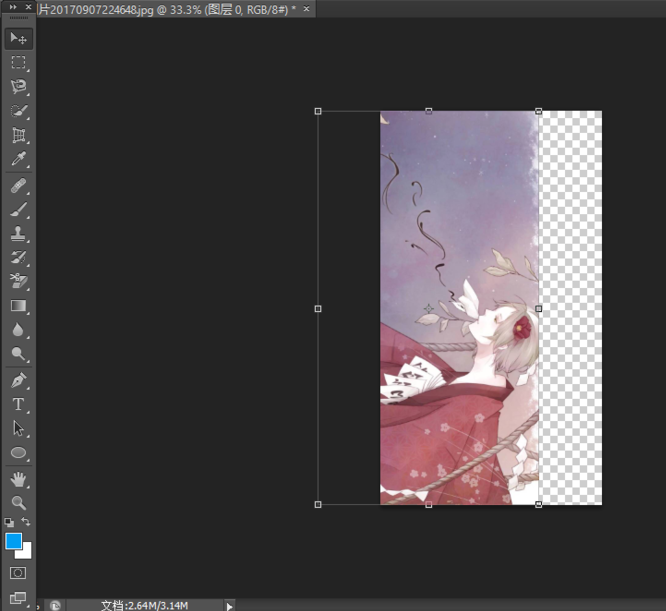The image size is (666, 611).
Task: Click the document size 2.64M/3.14M readout
Action: (x=144, y=605)
